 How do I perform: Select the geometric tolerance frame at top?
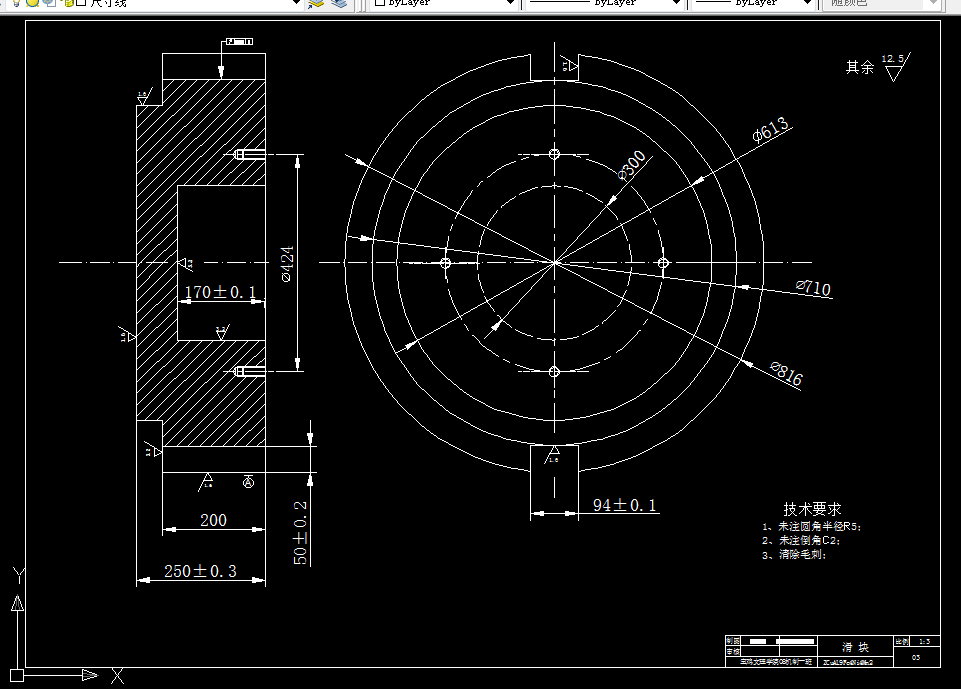pos(240,42)
